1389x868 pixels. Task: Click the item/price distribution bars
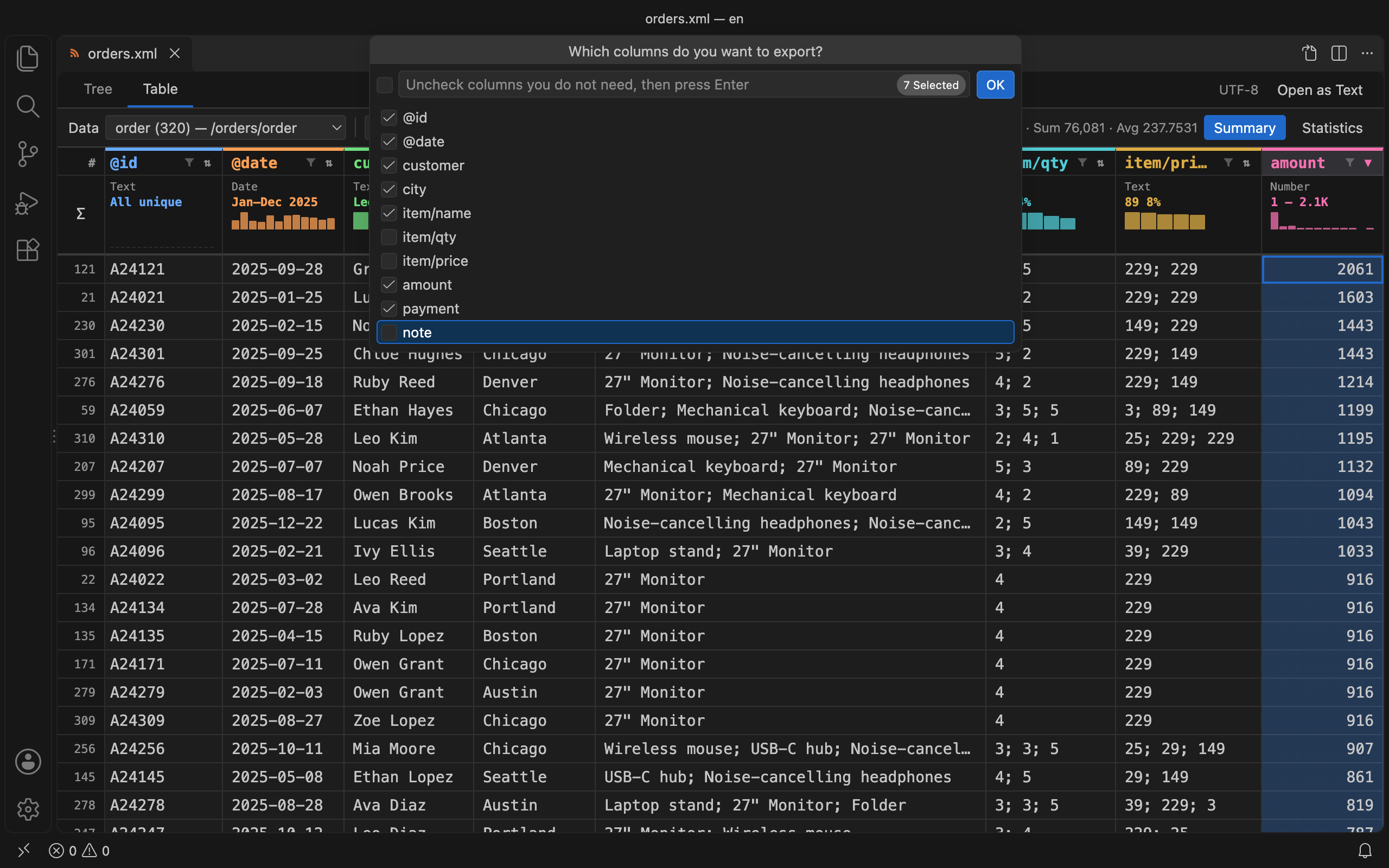(1164, 221)
